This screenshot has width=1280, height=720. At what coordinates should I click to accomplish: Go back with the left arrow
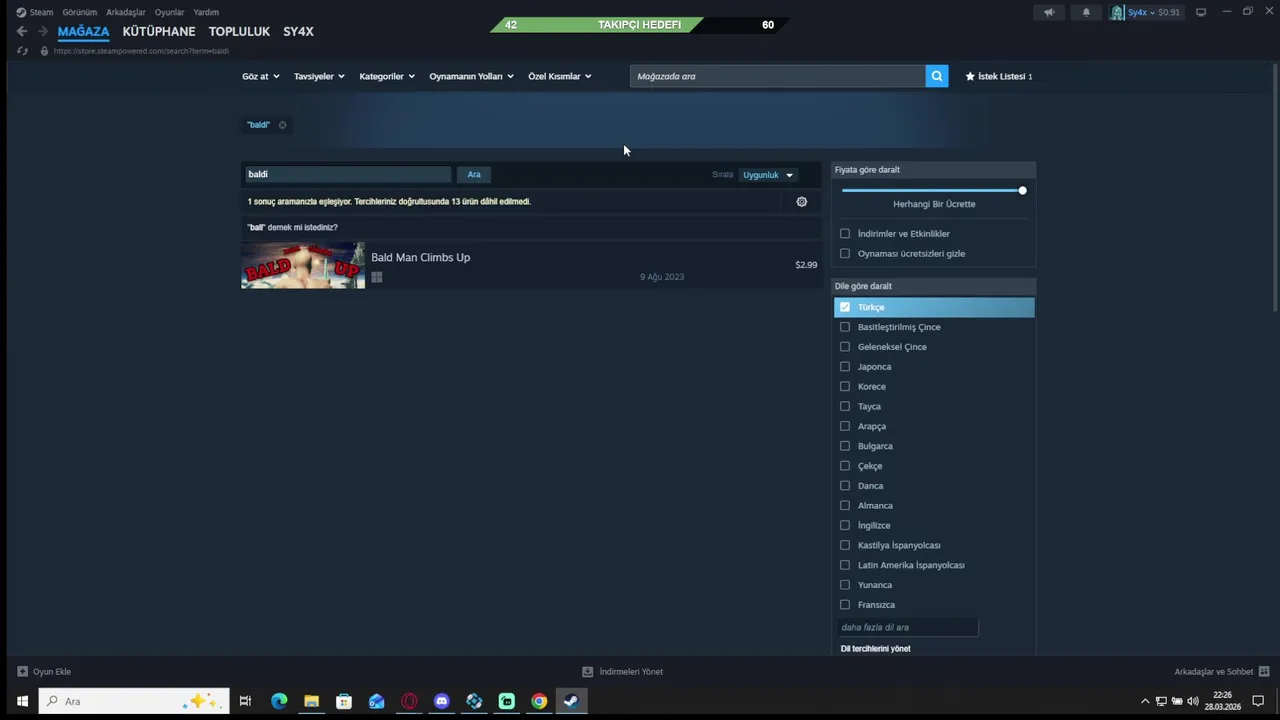click(x=22, y=32)
